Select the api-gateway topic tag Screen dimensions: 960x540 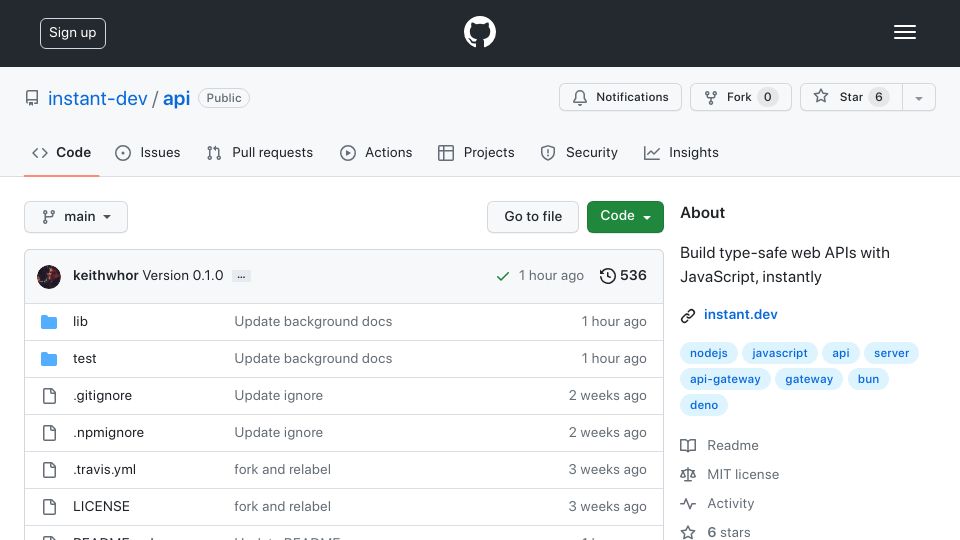725,379
